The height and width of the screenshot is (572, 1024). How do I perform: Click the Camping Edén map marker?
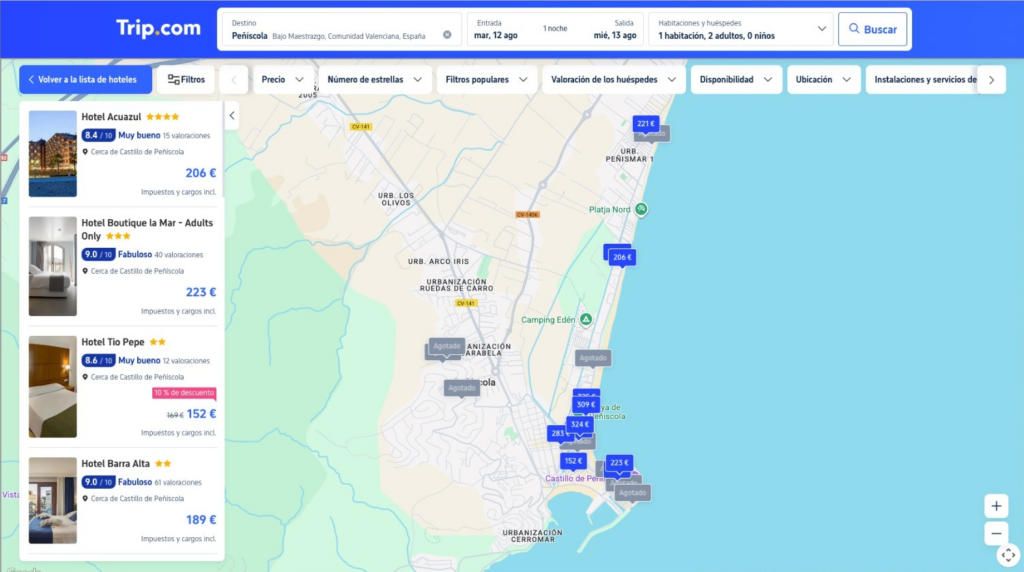pos(586,319)
